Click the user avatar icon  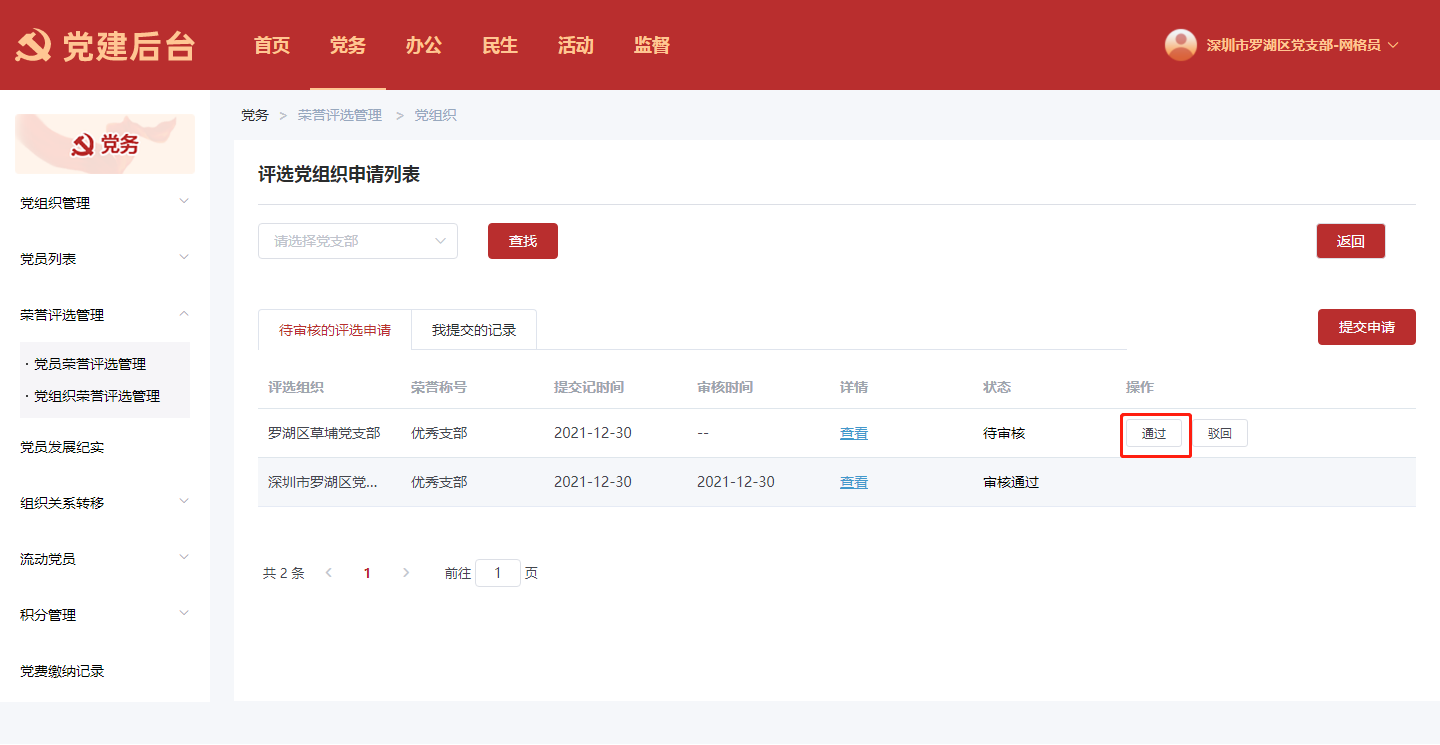[1180, 45]
